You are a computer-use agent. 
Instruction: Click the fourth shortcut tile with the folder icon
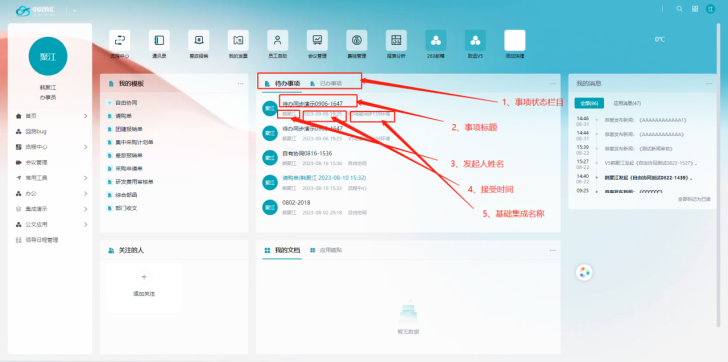point(238,40)
